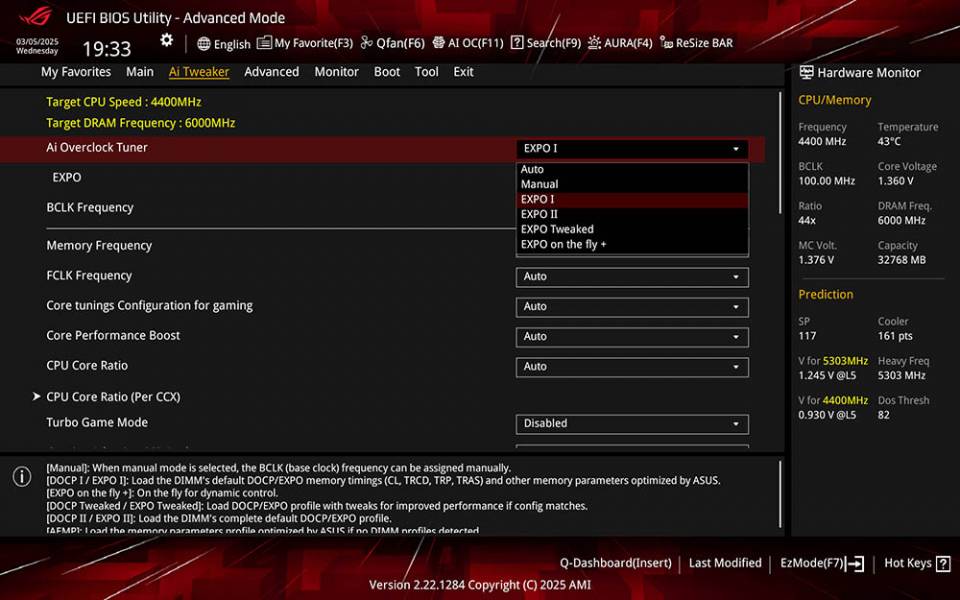960x600 pixels.
Task: Switch to the Boot tab
Action: (x=387, y=72)
